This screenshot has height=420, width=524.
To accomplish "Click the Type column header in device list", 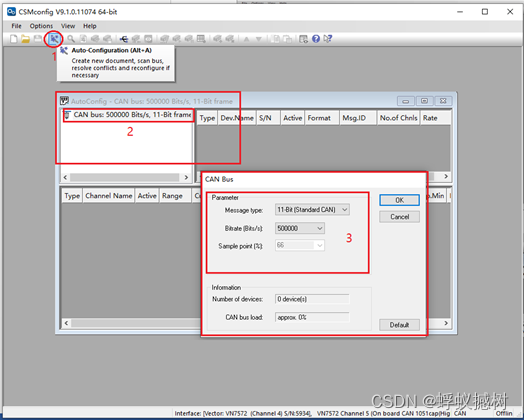I will tap(207, 118).
